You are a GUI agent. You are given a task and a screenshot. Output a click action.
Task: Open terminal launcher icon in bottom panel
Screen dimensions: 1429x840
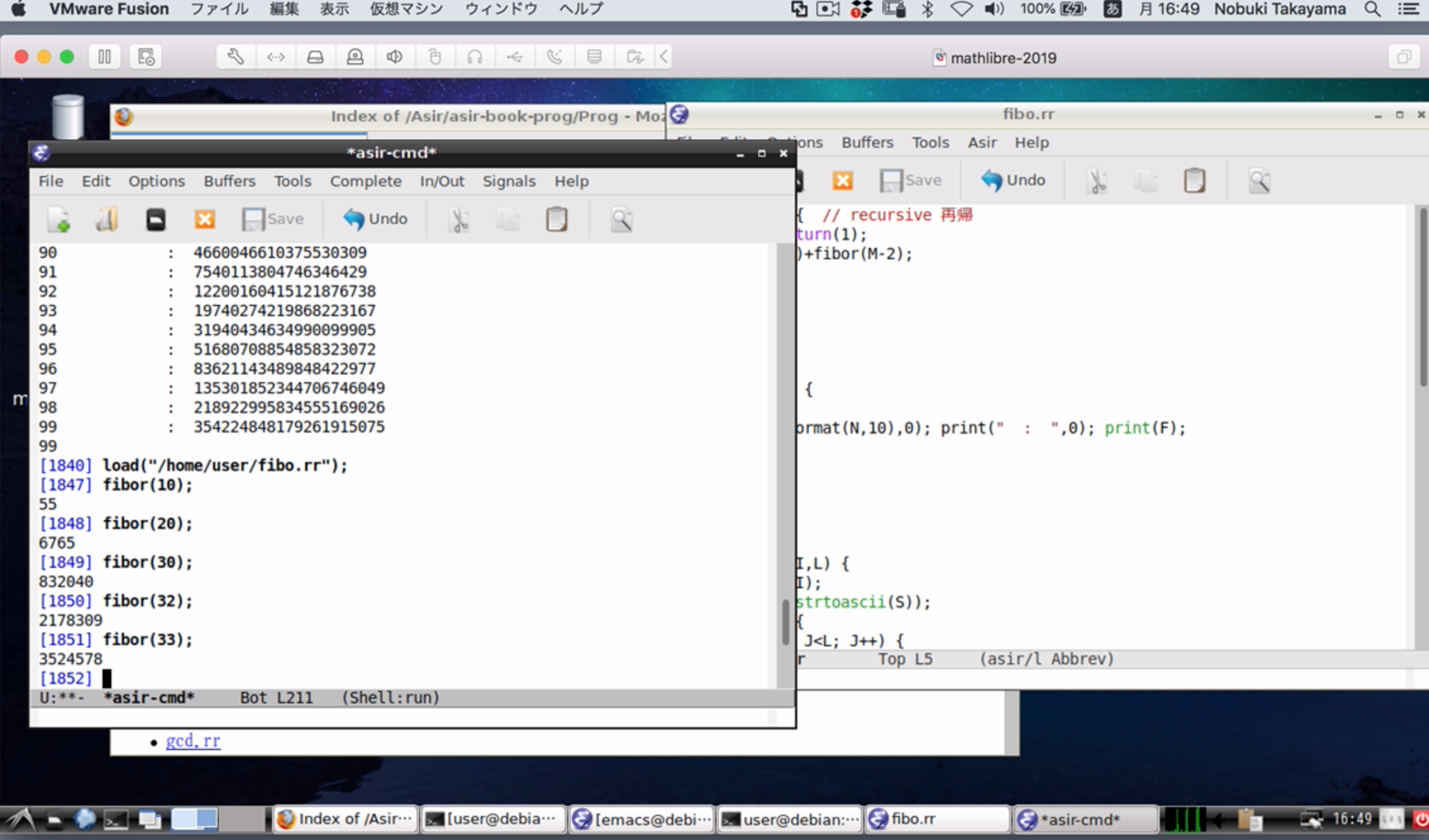tap(116, 820)
